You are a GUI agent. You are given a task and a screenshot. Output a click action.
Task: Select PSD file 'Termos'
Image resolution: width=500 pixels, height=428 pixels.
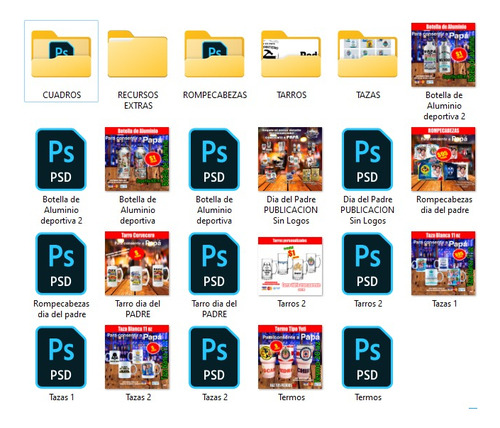tap(367, 357)
